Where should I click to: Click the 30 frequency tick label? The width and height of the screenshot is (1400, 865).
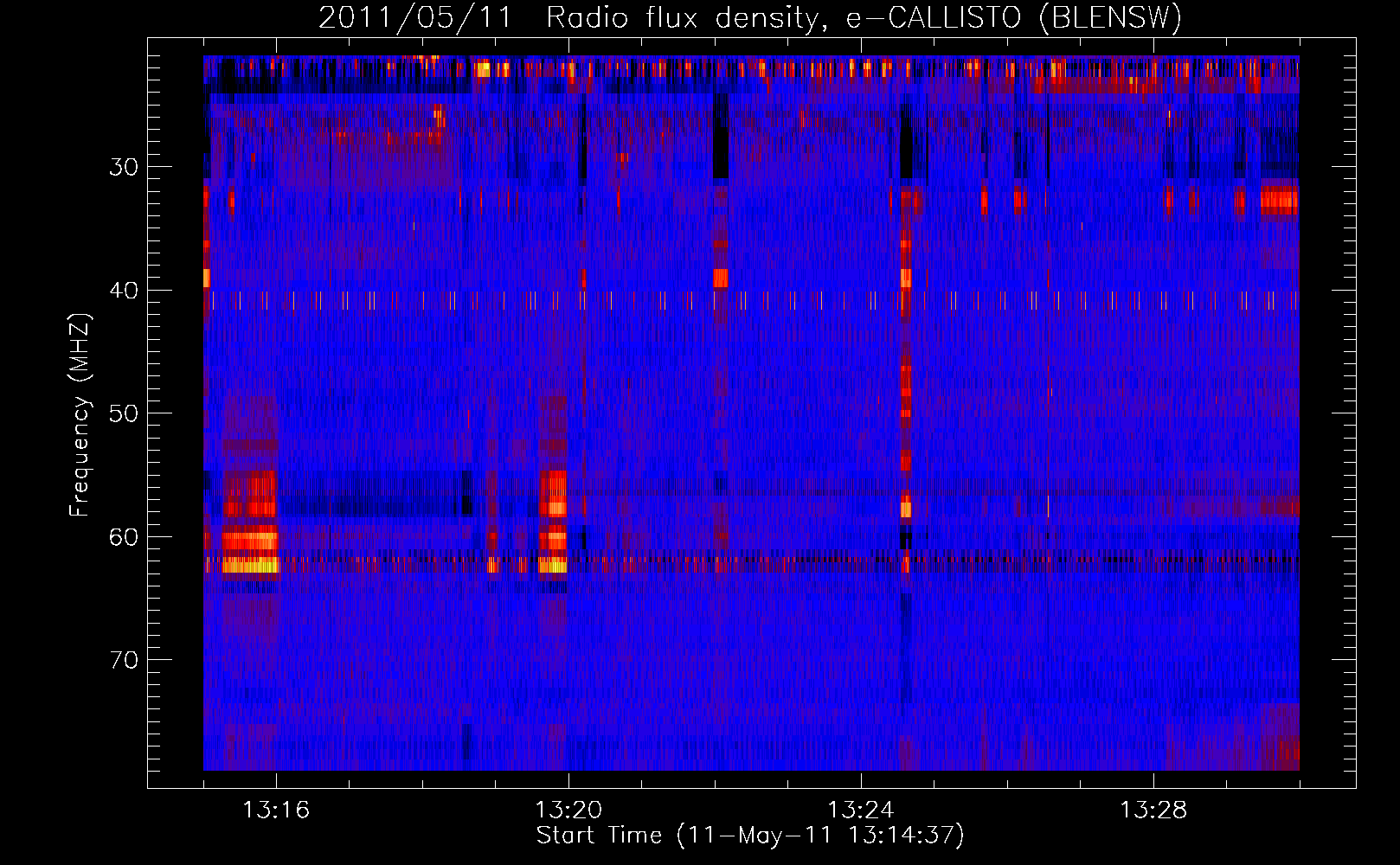124,167
